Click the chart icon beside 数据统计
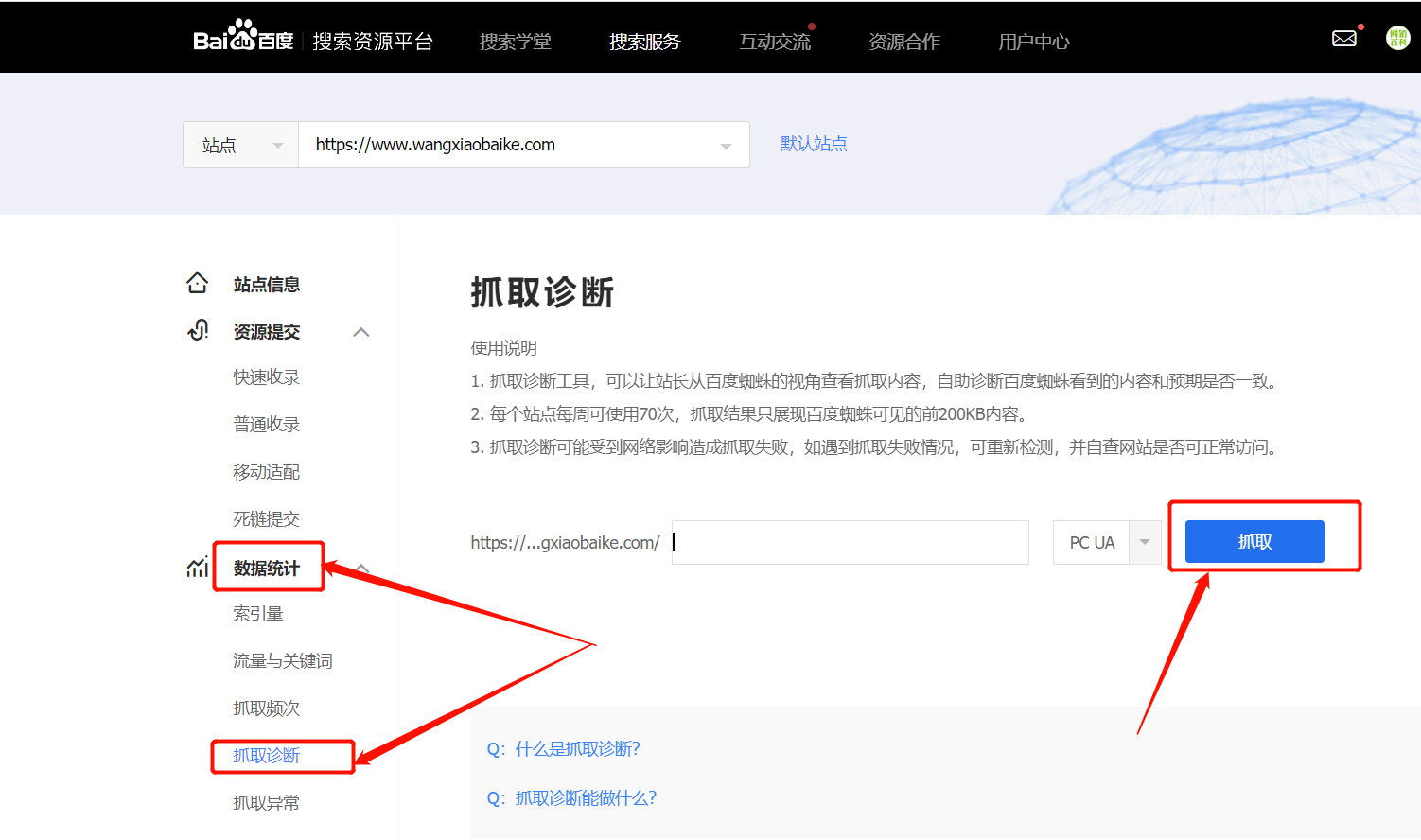Image resolution: width=1421 pixels, height=840 pixels. [x=197, y=567]
